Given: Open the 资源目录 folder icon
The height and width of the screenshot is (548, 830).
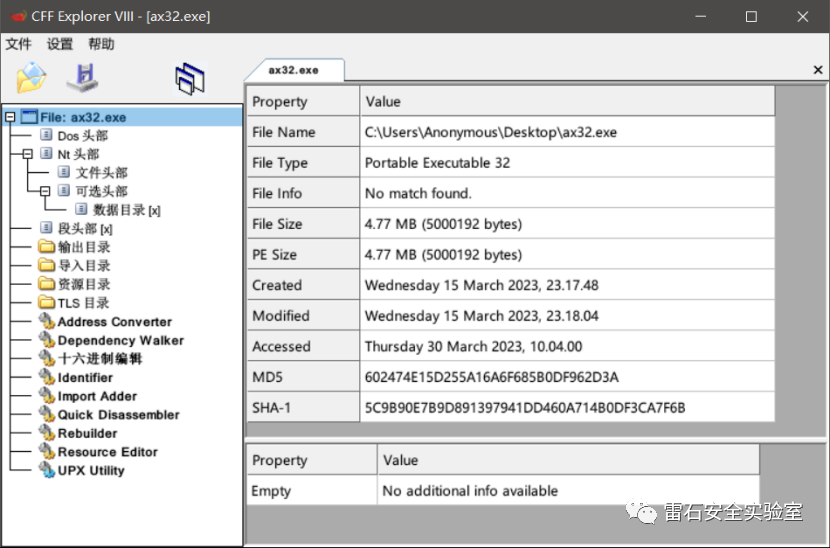Looking at the screenshot, I should click(47, 283).
